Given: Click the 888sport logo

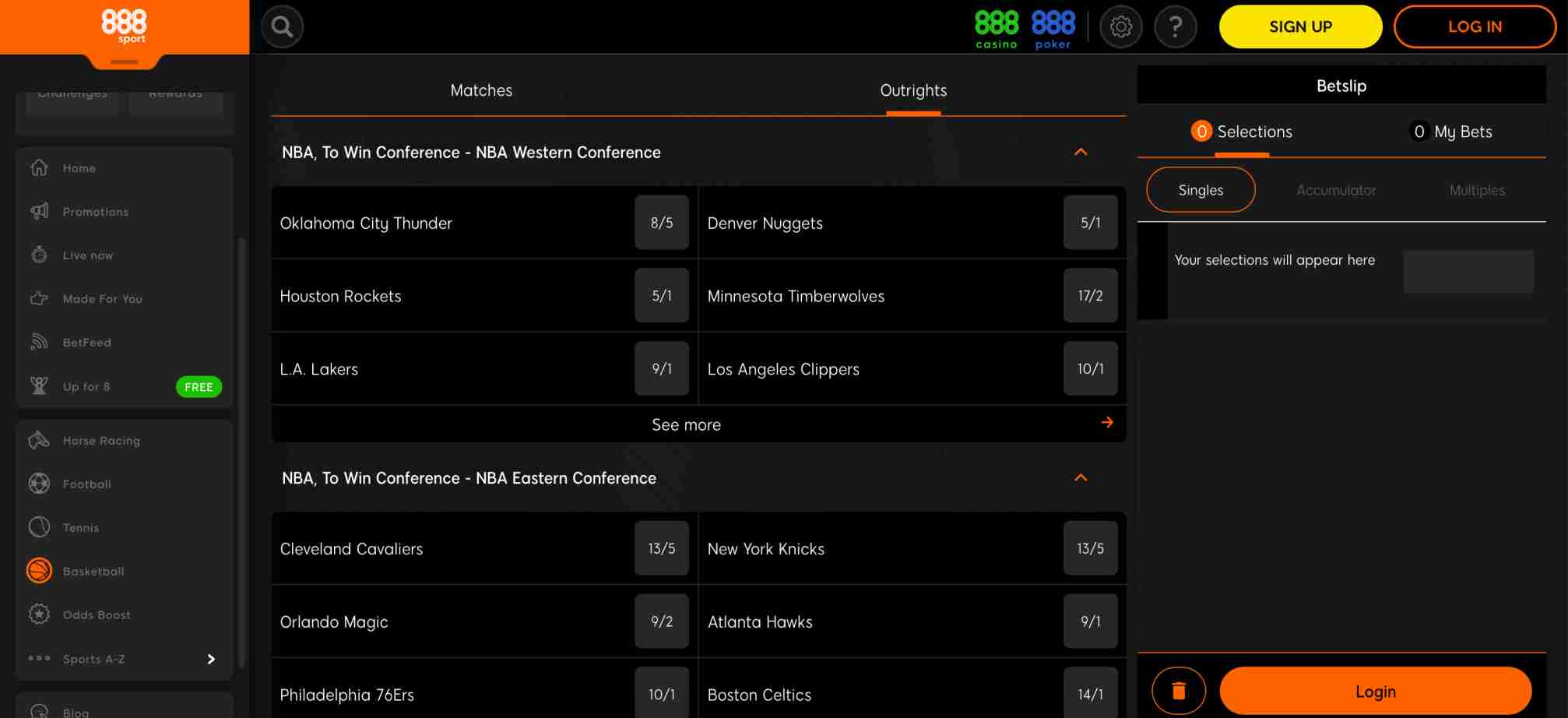Looking at the screenshot, I should pyautogui.click(x=124, y=26).
